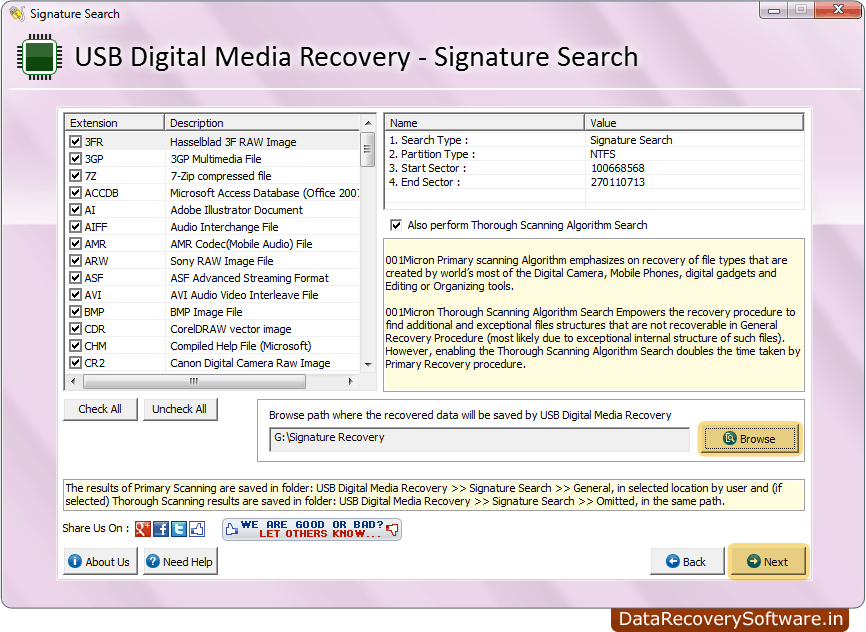This screenshot has height=632, width=866.
Task: Toggle the CDR extension checkbox
Action: pos(76,329)
